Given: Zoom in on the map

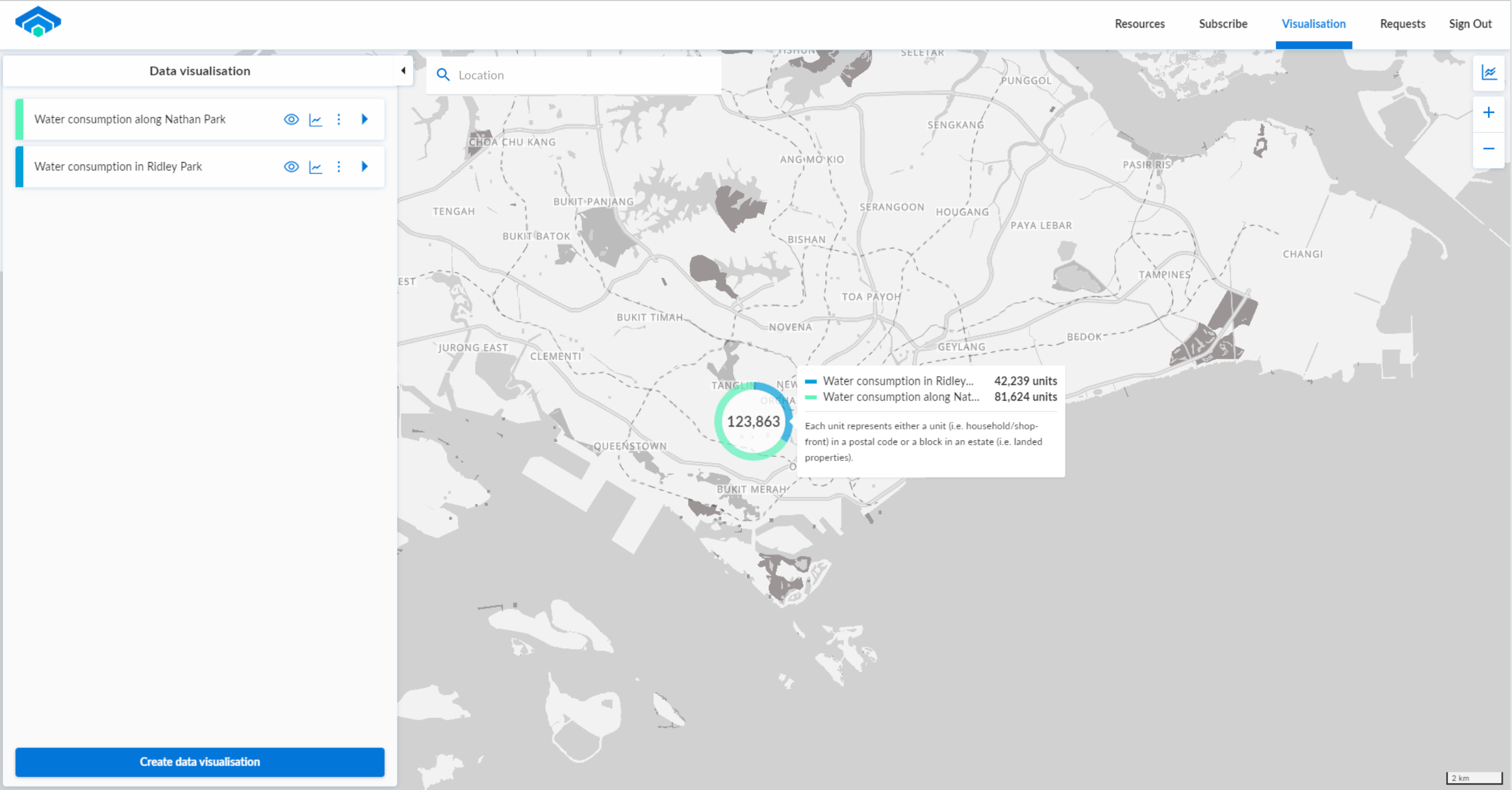Looking at the screenshot, I should pos(1489,113).
